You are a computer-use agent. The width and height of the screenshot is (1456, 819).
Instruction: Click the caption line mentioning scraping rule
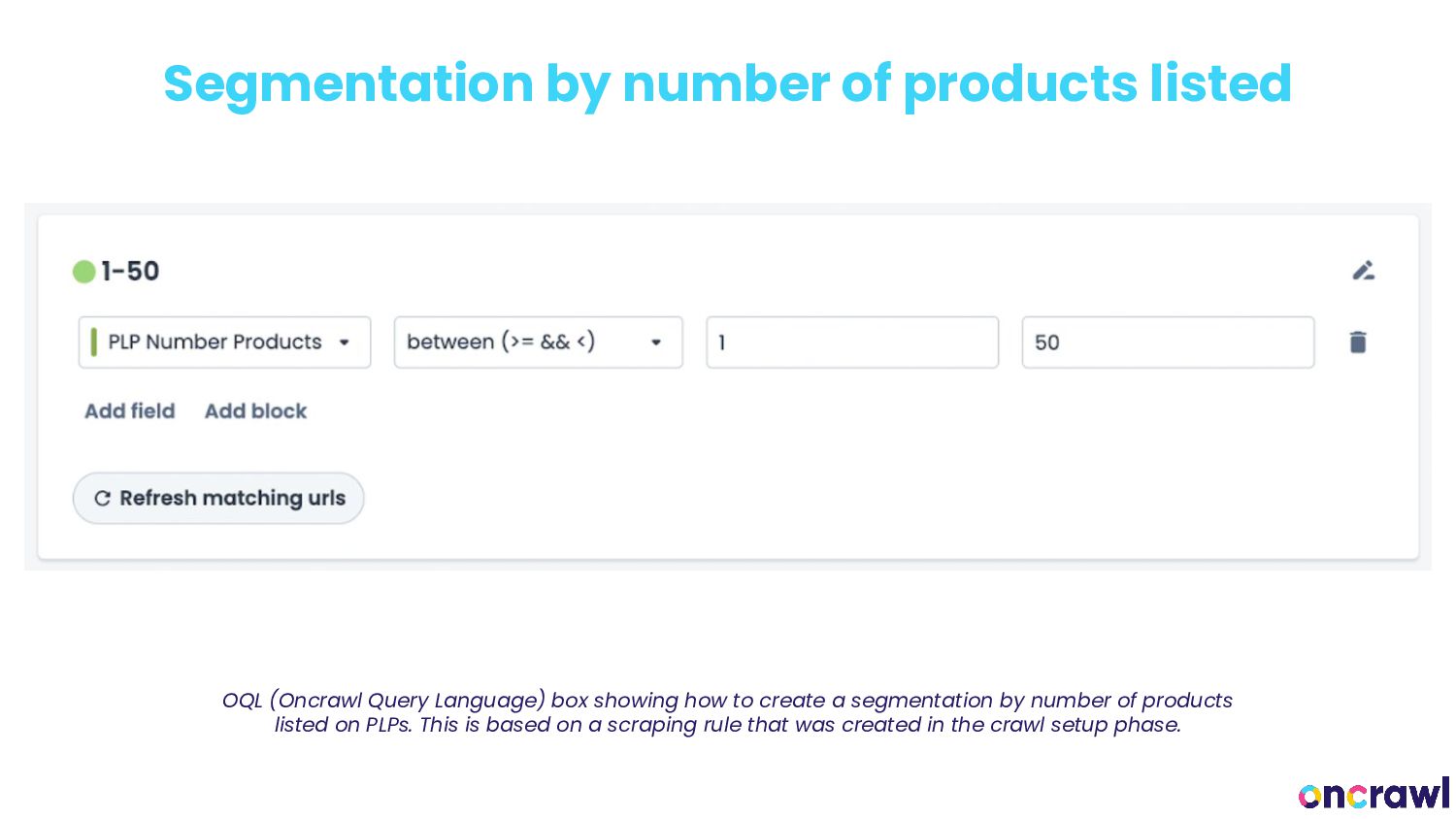tap(727, 725)
